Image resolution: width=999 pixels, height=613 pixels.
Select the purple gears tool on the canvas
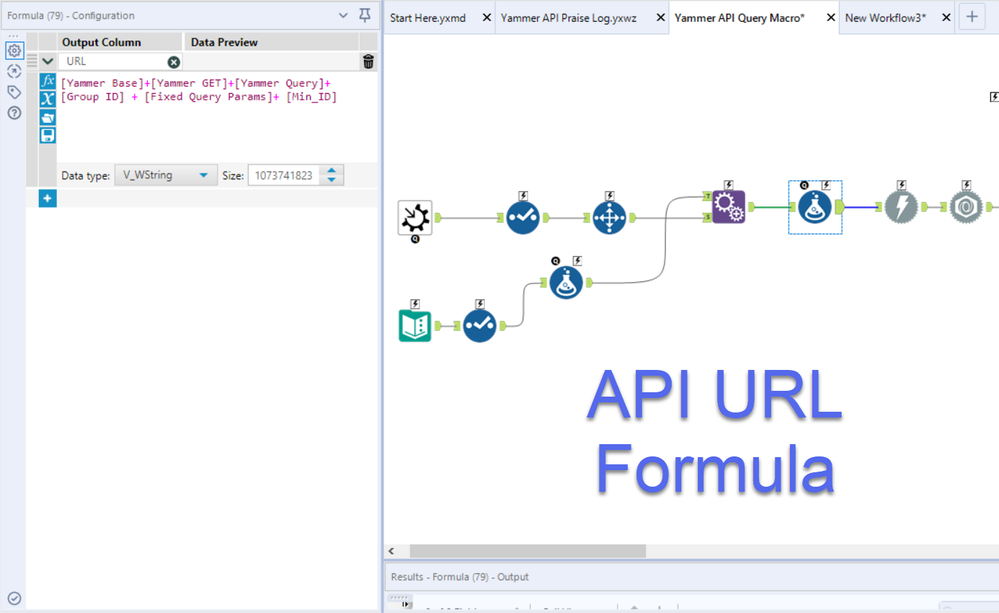point(727,205)
